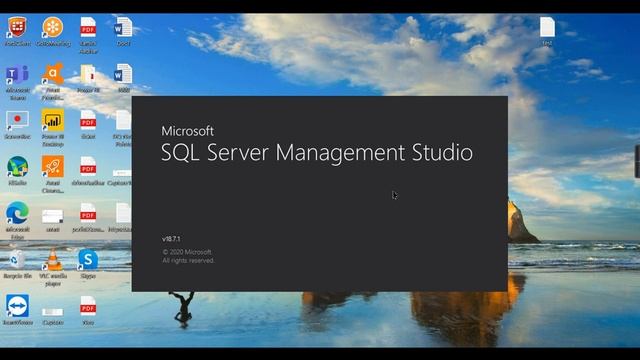Select the Word document beside the Power BI folder

pos(123,75)
